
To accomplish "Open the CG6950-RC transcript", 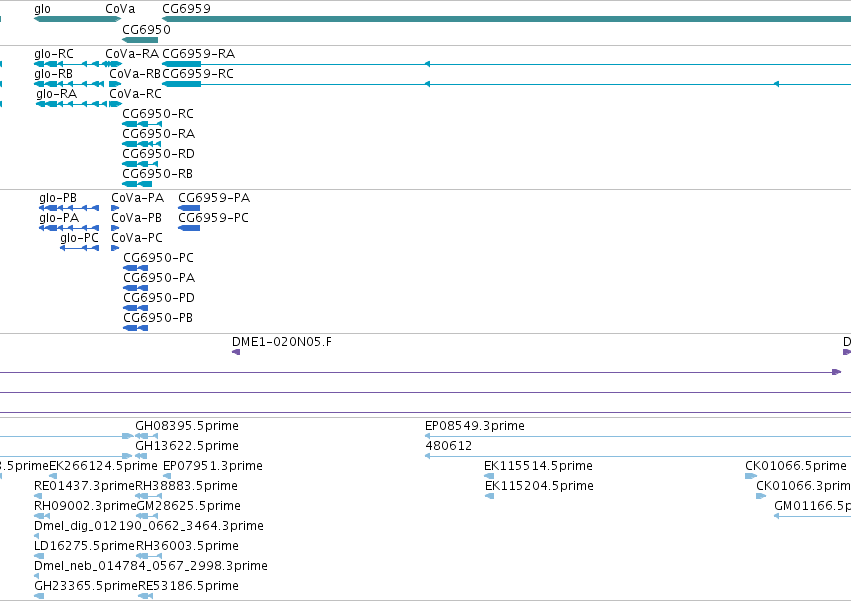I will (x=158, y=114).
